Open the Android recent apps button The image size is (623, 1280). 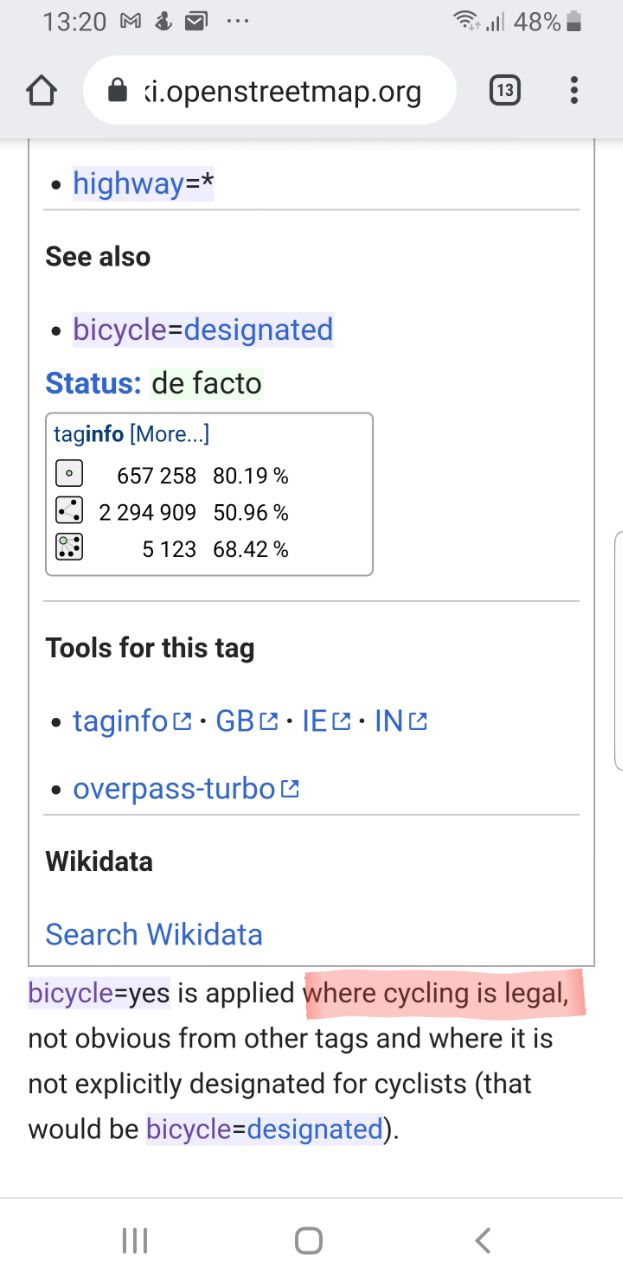135,1241
